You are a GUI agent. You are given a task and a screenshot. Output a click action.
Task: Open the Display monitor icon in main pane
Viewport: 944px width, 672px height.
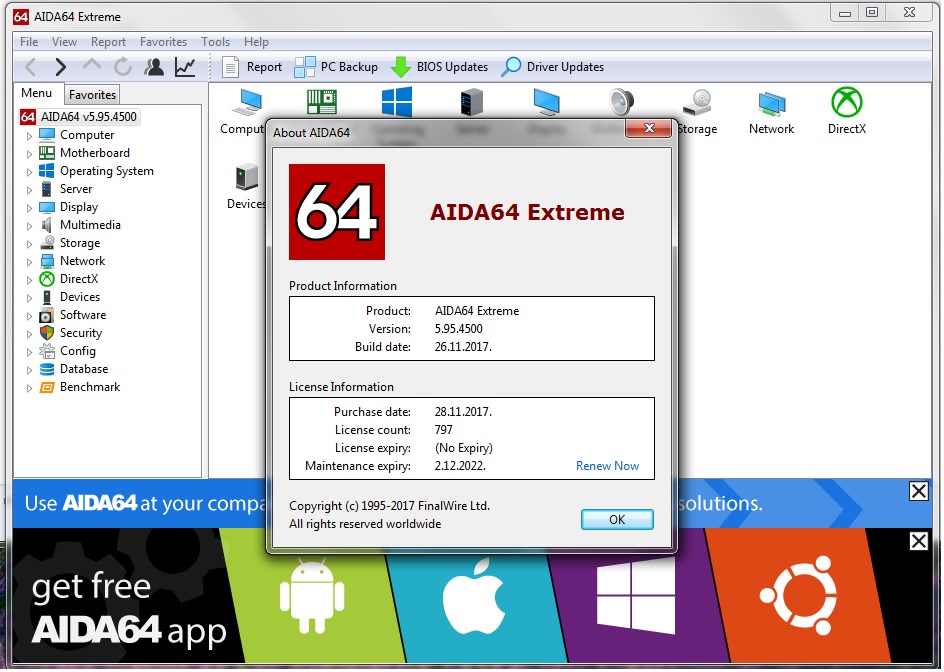tap(547, 101)
